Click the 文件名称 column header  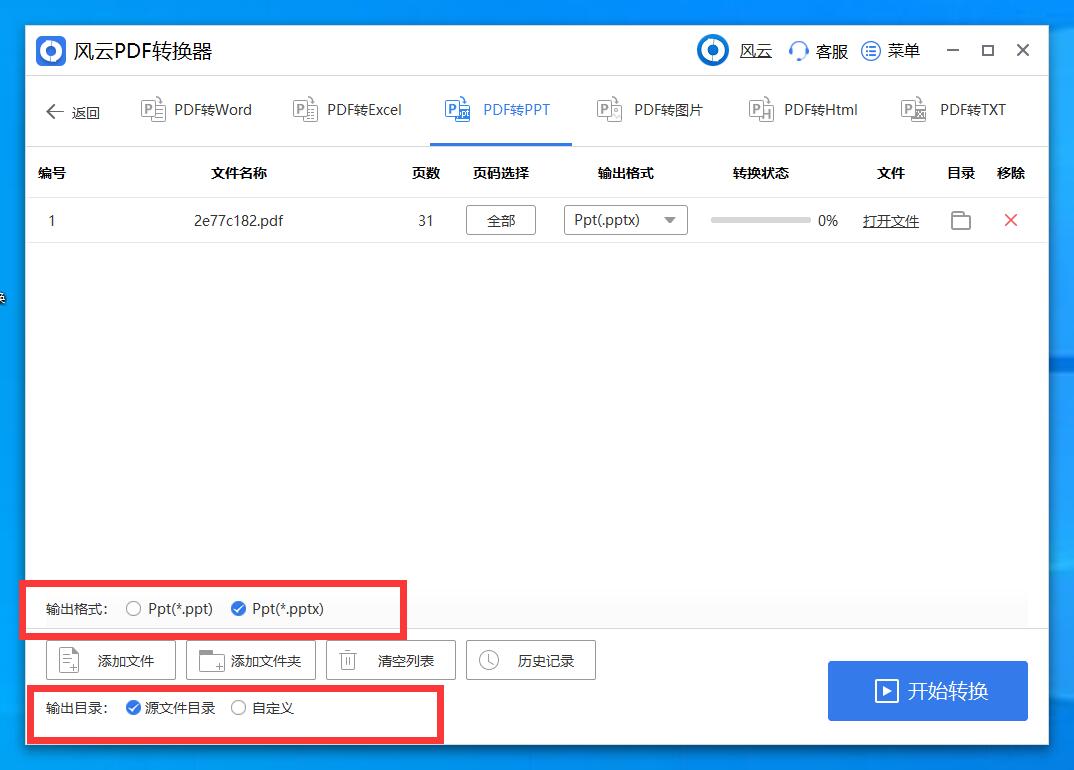coord(238,173)
